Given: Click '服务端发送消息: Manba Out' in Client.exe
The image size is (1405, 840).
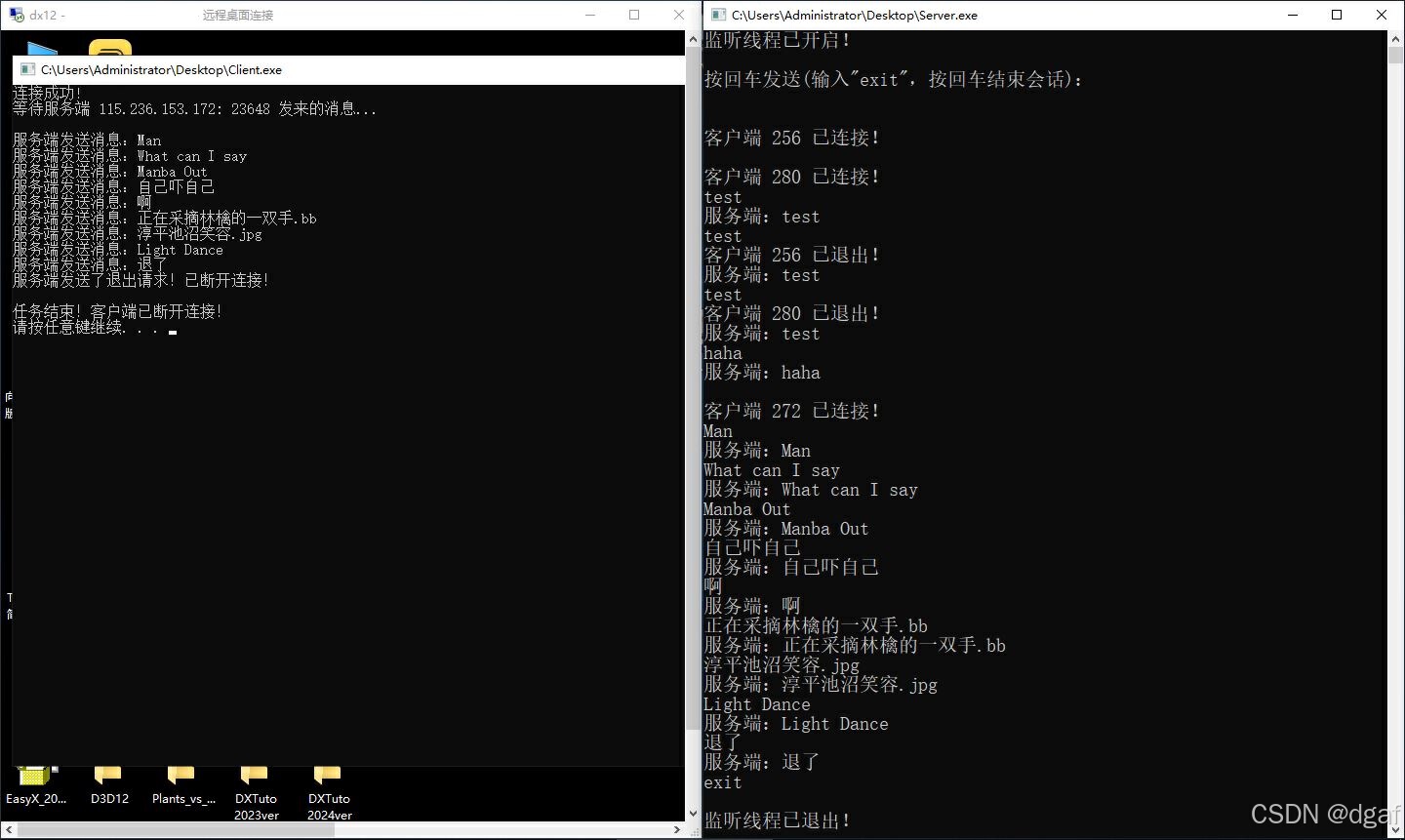Looking at the screenshot, I should [110, 171].
